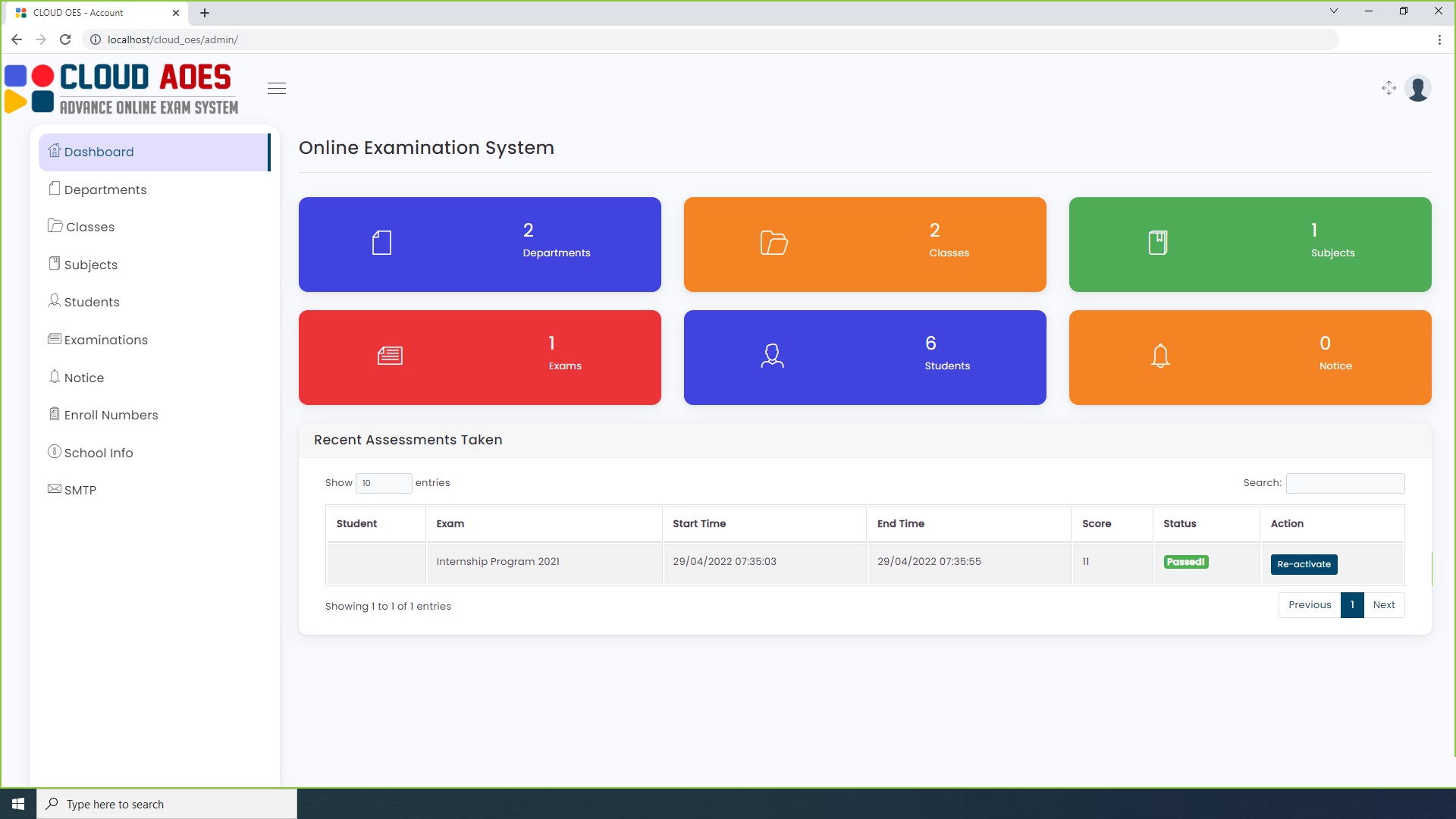
Task: Toggle the fullscreen expand icon
Action: coord(1389,88)
